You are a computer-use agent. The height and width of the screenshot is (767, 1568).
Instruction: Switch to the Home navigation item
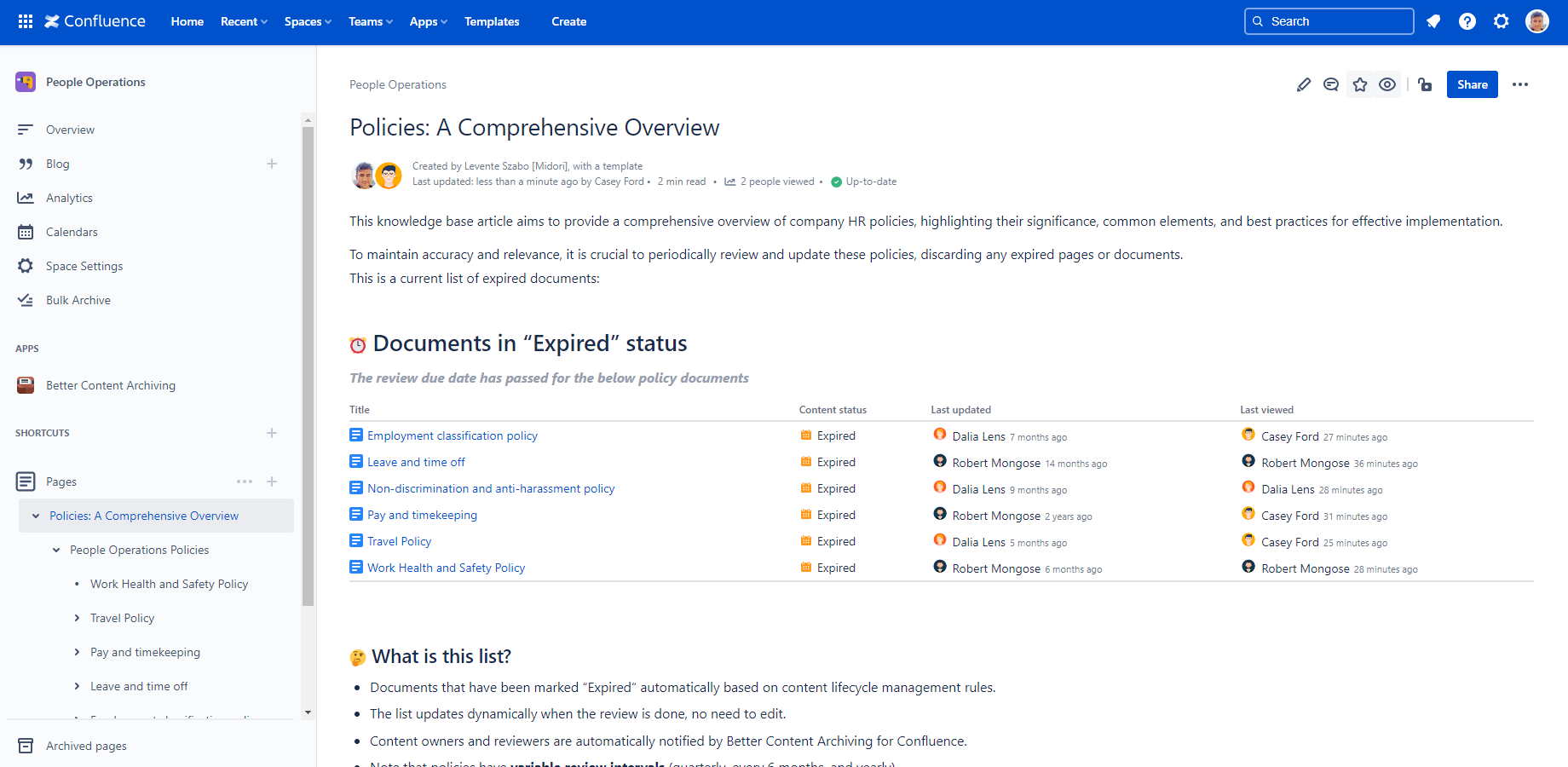point(187,22)
